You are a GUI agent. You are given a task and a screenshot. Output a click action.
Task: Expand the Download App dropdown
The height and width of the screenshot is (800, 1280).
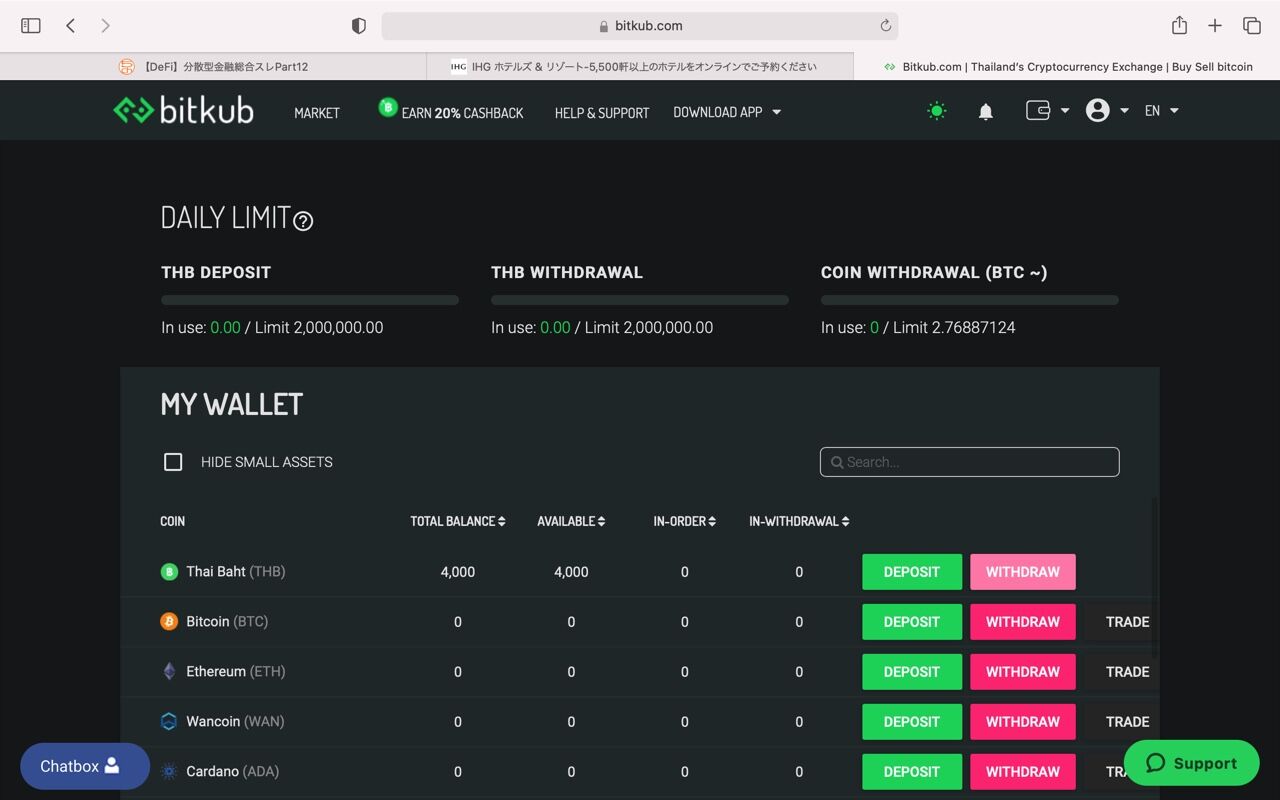tap(727, 112)
